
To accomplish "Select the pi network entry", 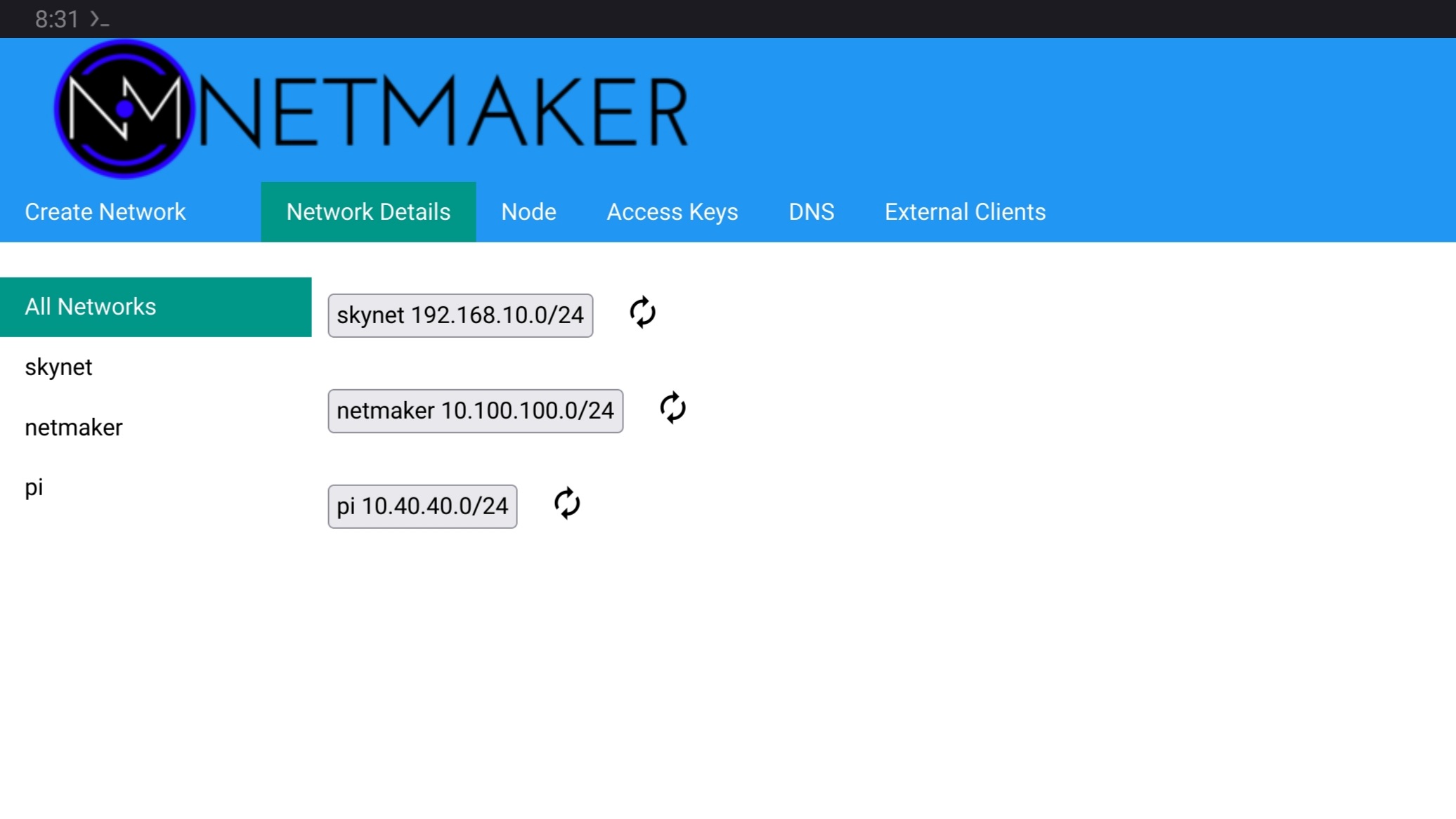I will [33, 487].
